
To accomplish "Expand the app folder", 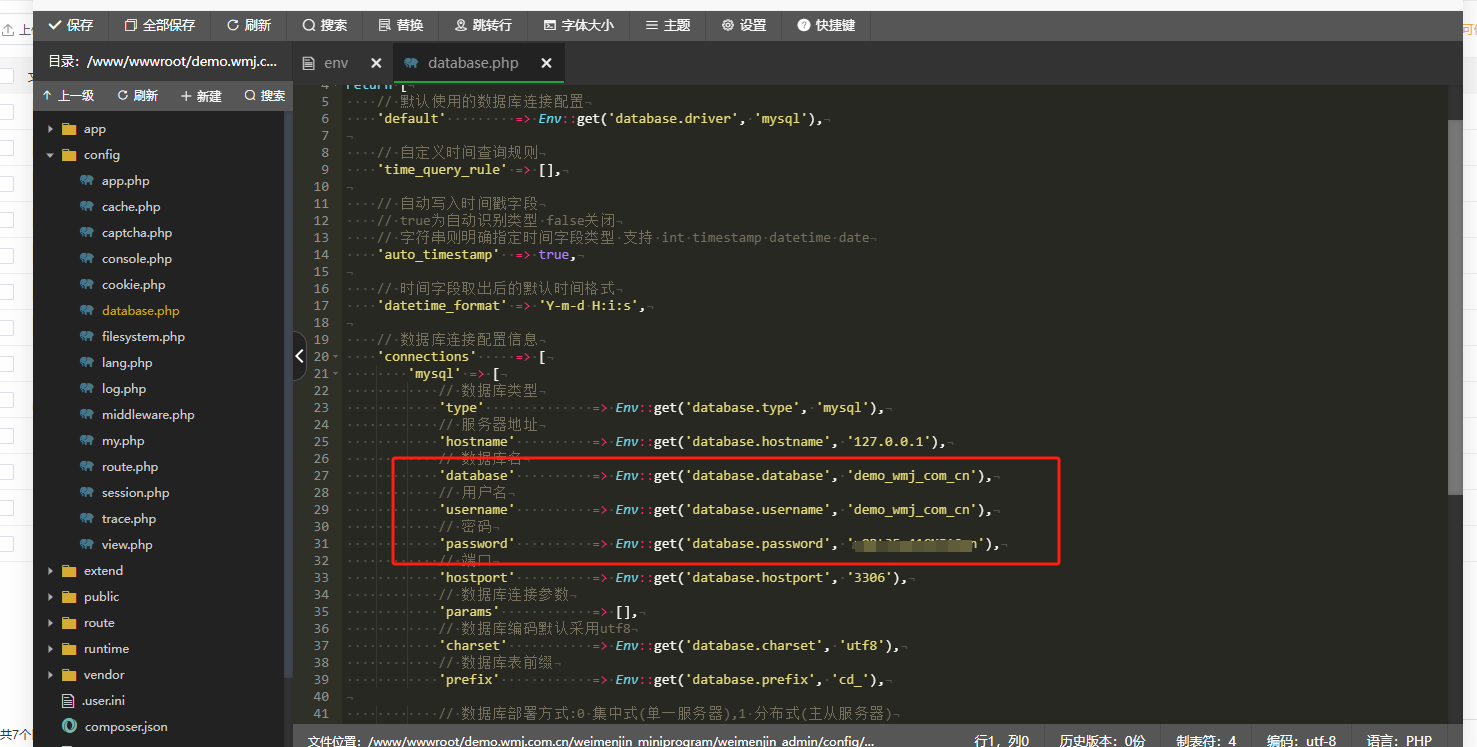I will tap(50, 129).
